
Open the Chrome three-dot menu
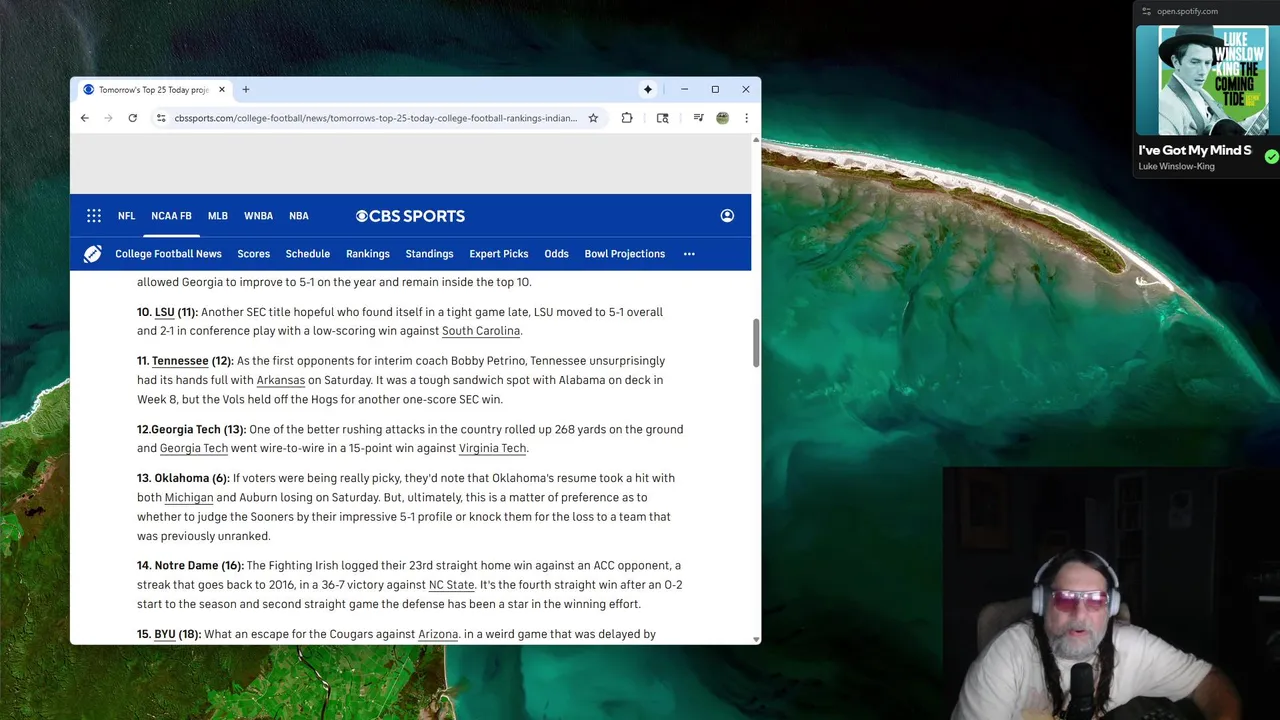(x=746, y=118)
